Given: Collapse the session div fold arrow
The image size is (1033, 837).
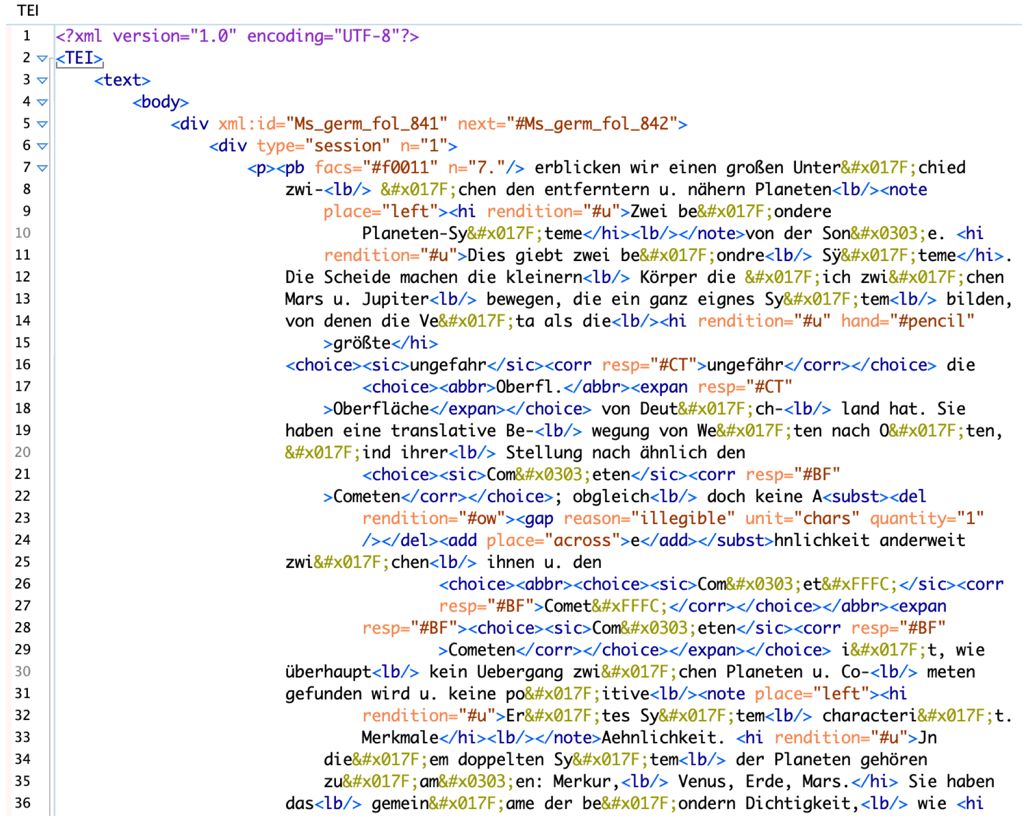Looking at the screenshot, I should click(x=42, y=143).
